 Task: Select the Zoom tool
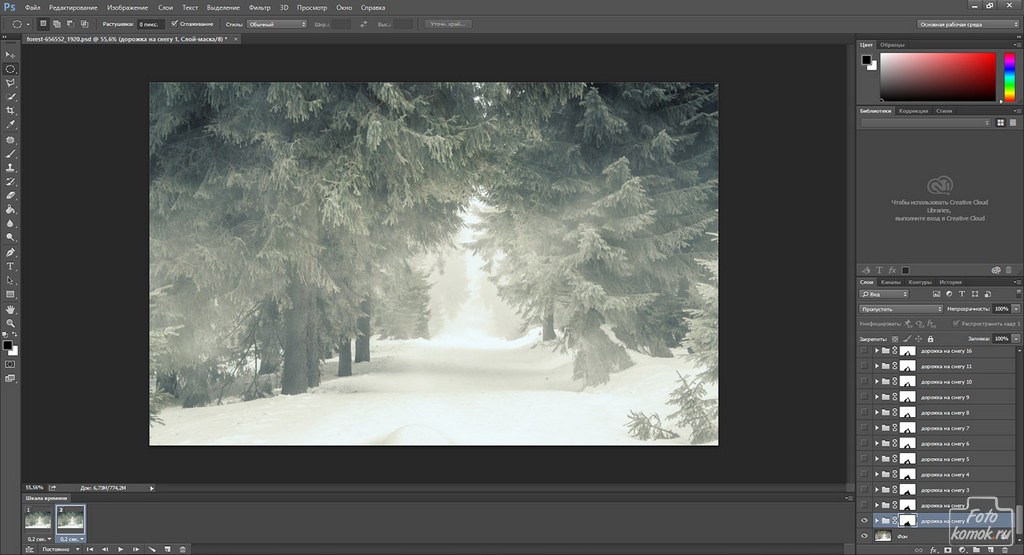tap(10, 323)
